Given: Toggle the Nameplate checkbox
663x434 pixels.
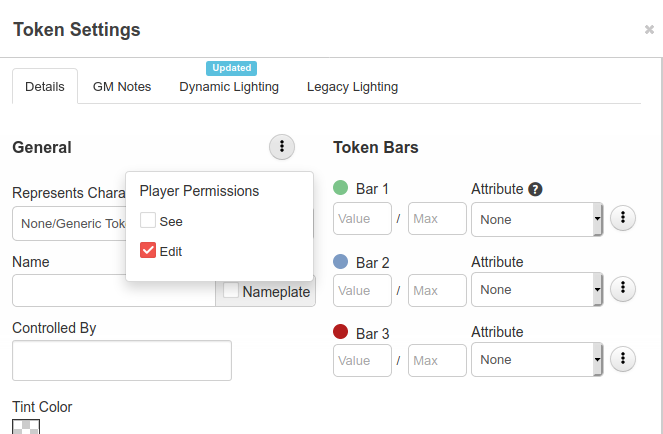Looking at the screenshot, I should 231,290.
